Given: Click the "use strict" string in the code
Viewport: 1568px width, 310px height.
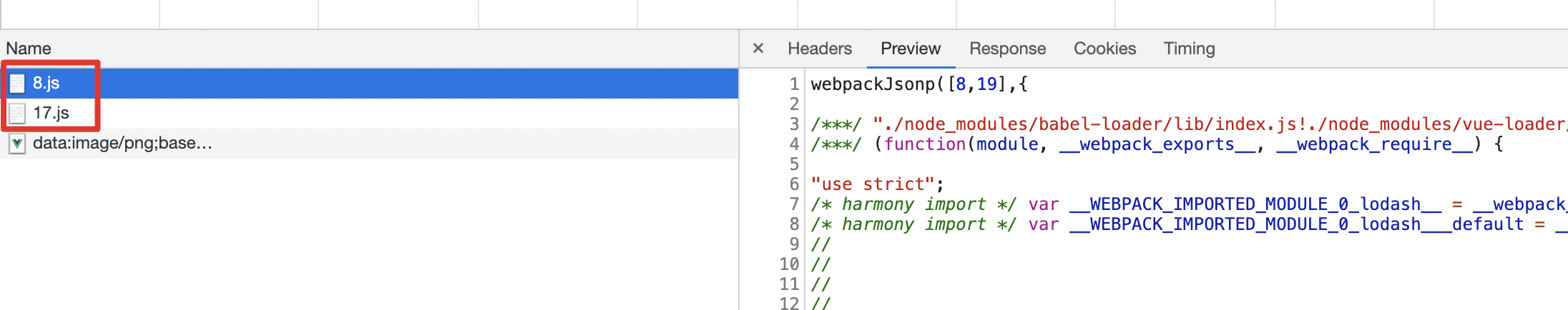Looking at the screenshot, I should click(x=873, y=184).
